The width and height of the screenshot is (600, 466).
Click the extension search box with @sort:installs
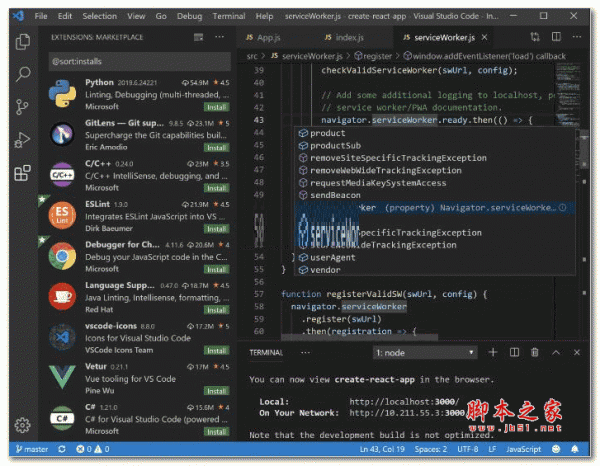tap(140, 61)
